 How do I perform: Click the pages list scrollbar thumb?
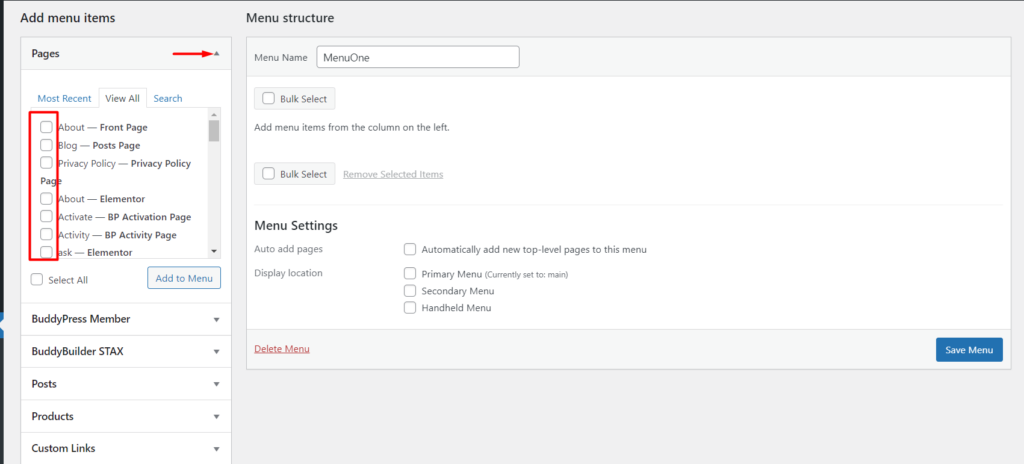click(x=214, y=131)
